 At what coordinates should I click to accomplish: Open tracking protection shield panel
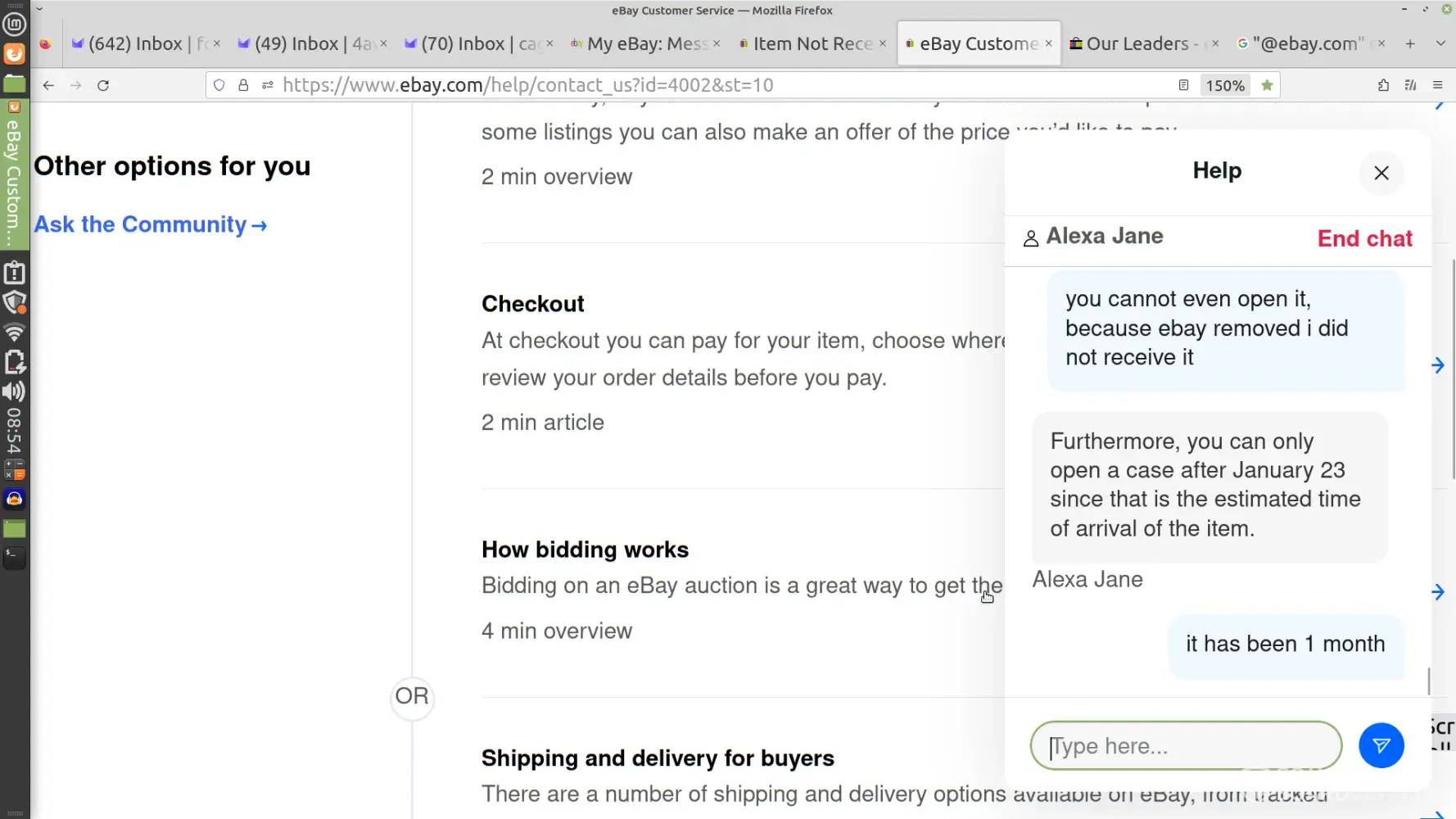pos(219,85)
